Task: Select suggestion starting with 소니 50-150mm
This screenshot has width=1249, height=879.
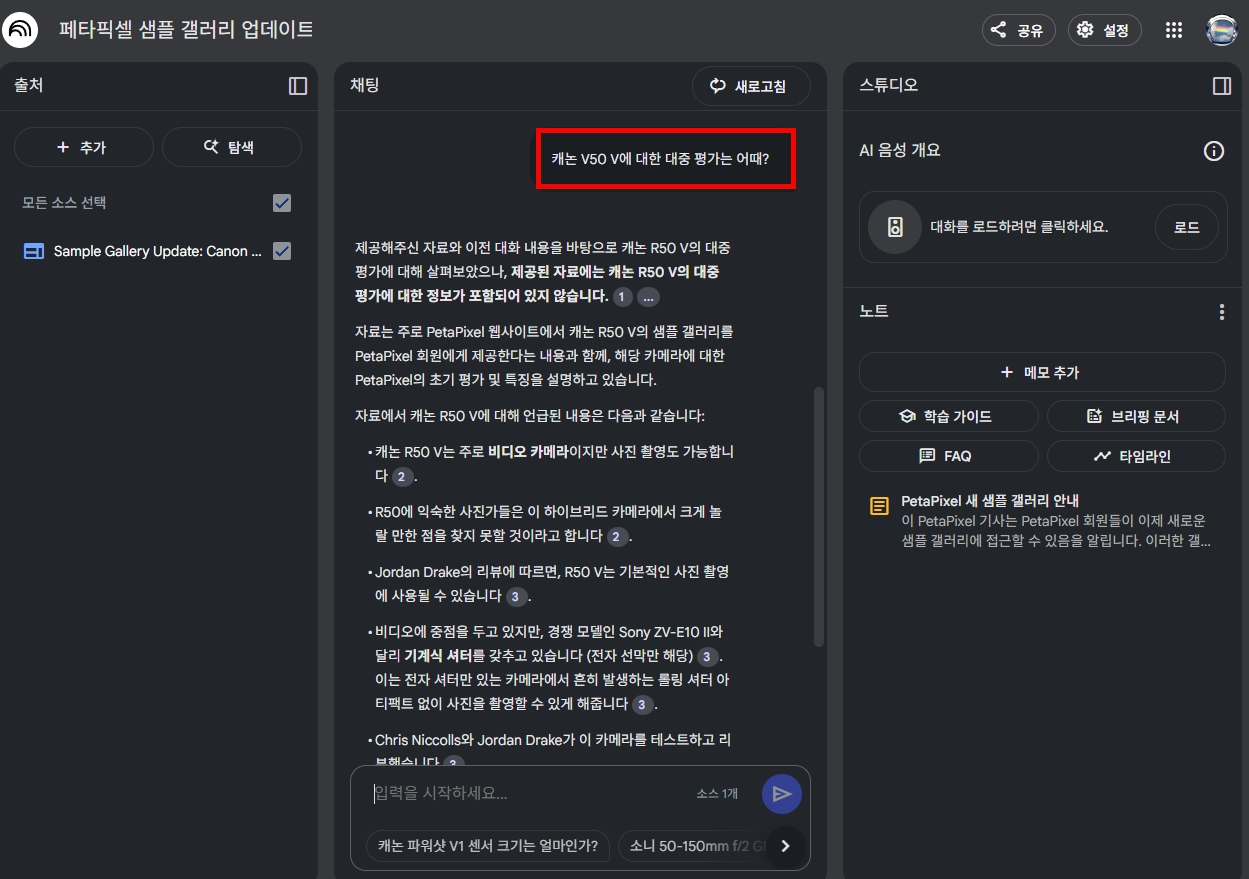Action: point(695,846)
